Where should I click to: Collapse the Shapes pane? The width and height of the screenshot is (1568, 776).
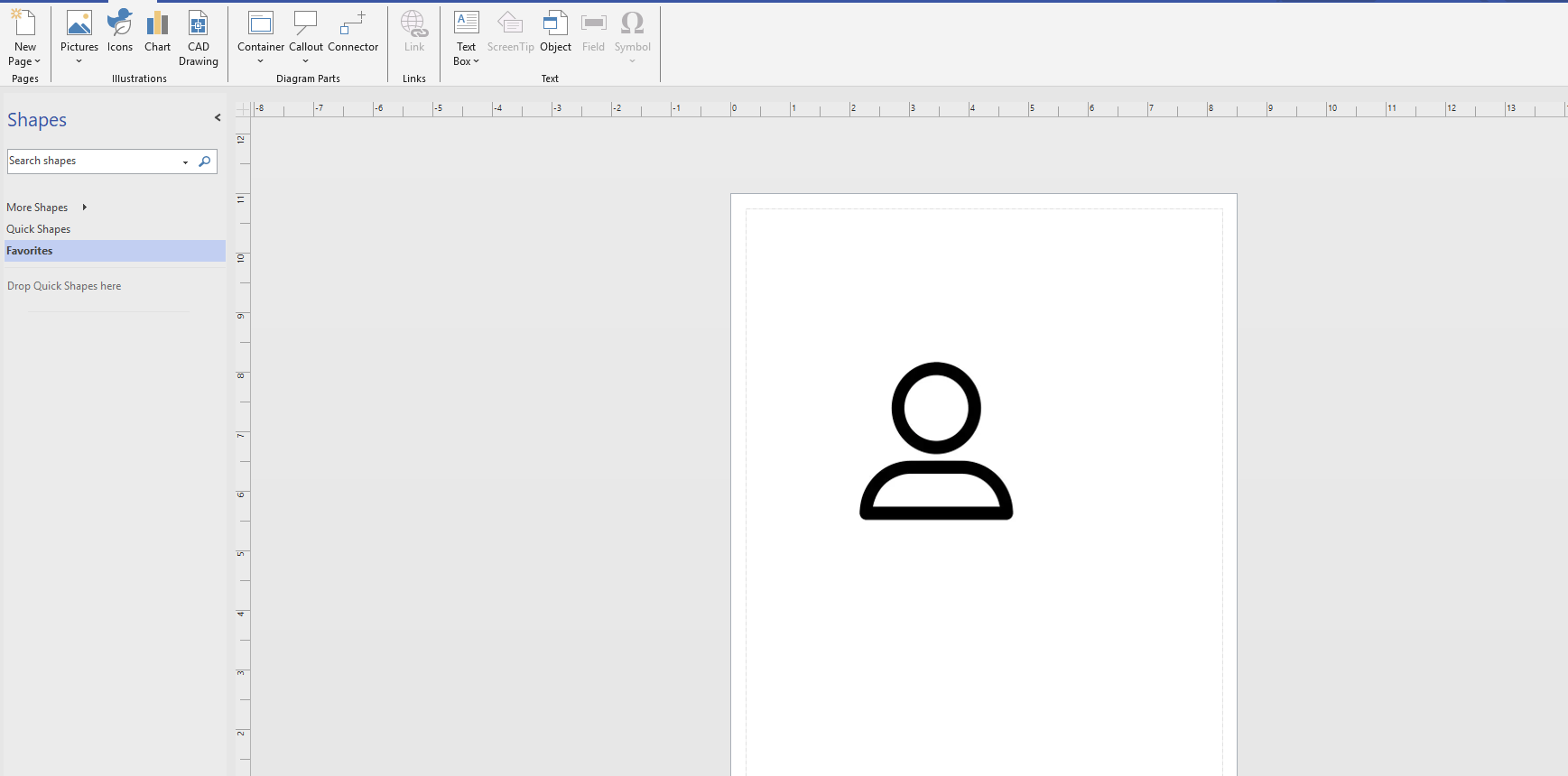tap(218, 117)
